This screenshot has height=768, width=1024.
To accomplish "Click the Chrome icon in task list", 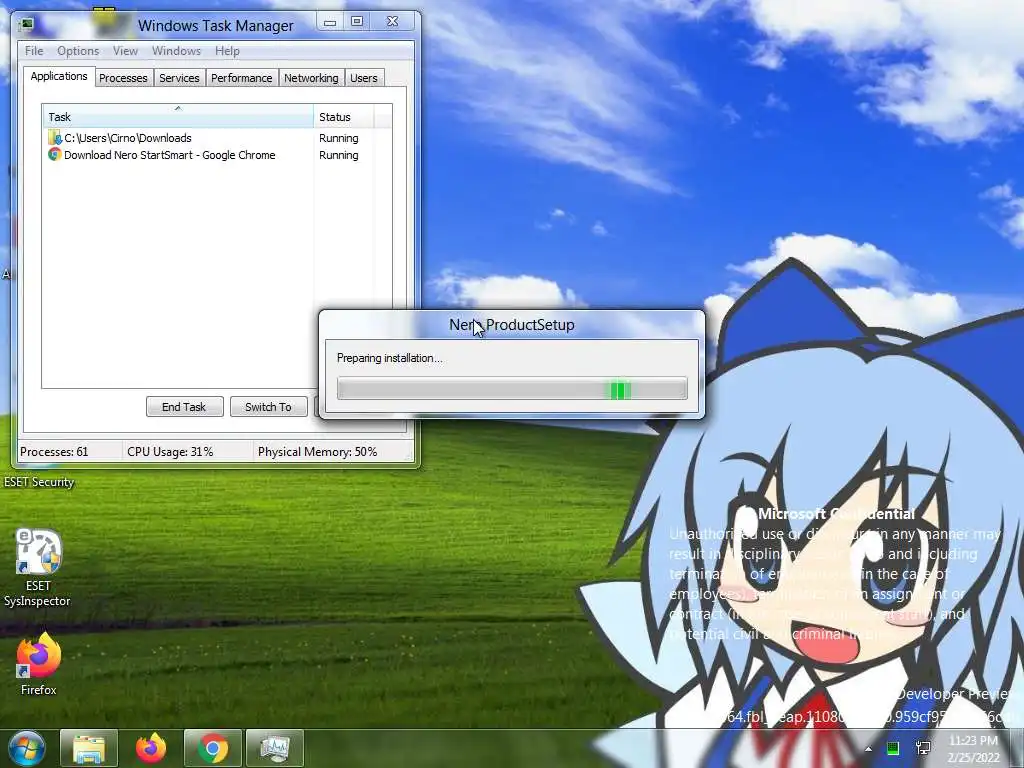I will pyautogui.click(x=55, y=155).
